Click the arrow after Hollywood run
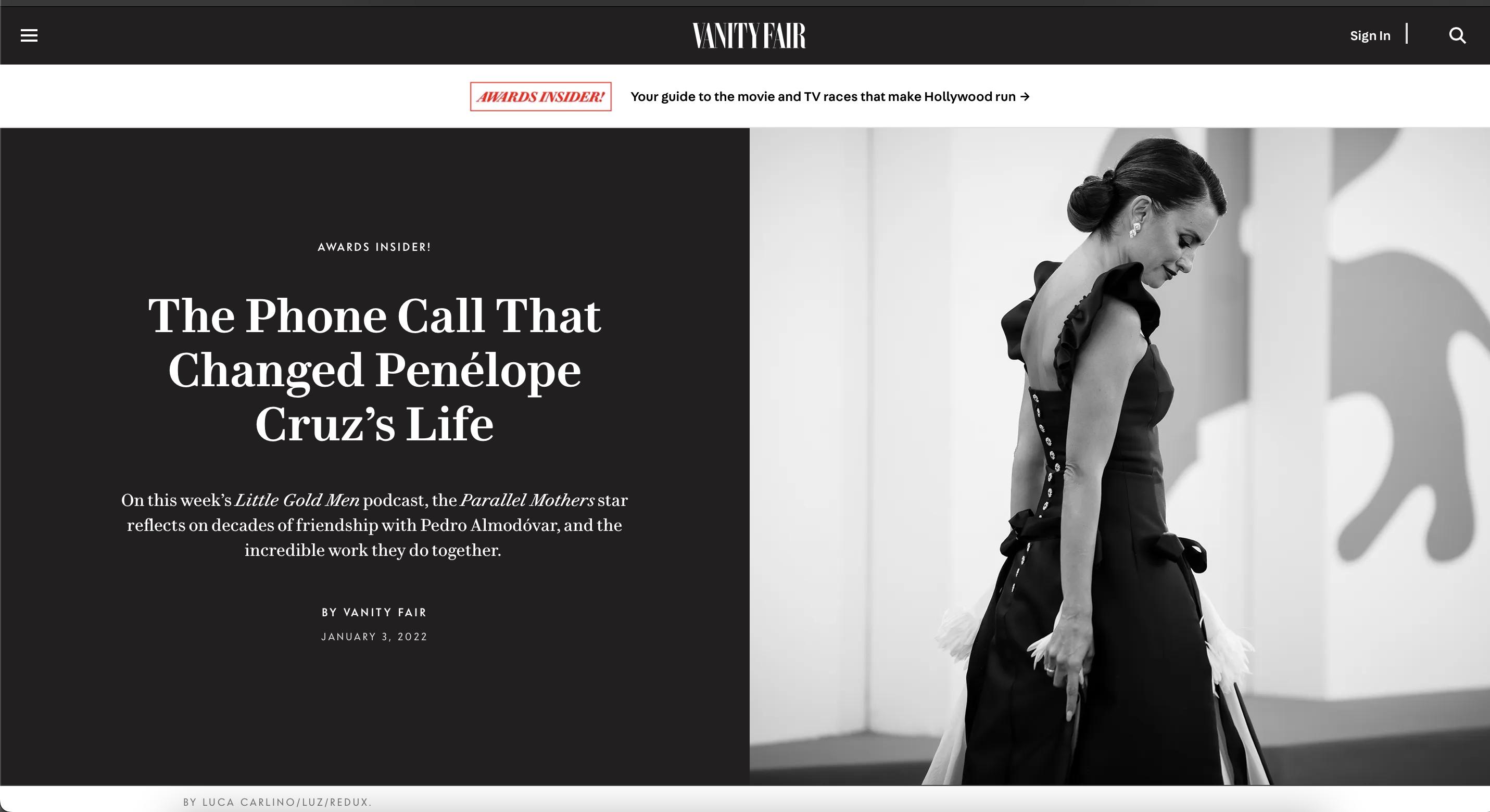 (x=1025, y=97)
